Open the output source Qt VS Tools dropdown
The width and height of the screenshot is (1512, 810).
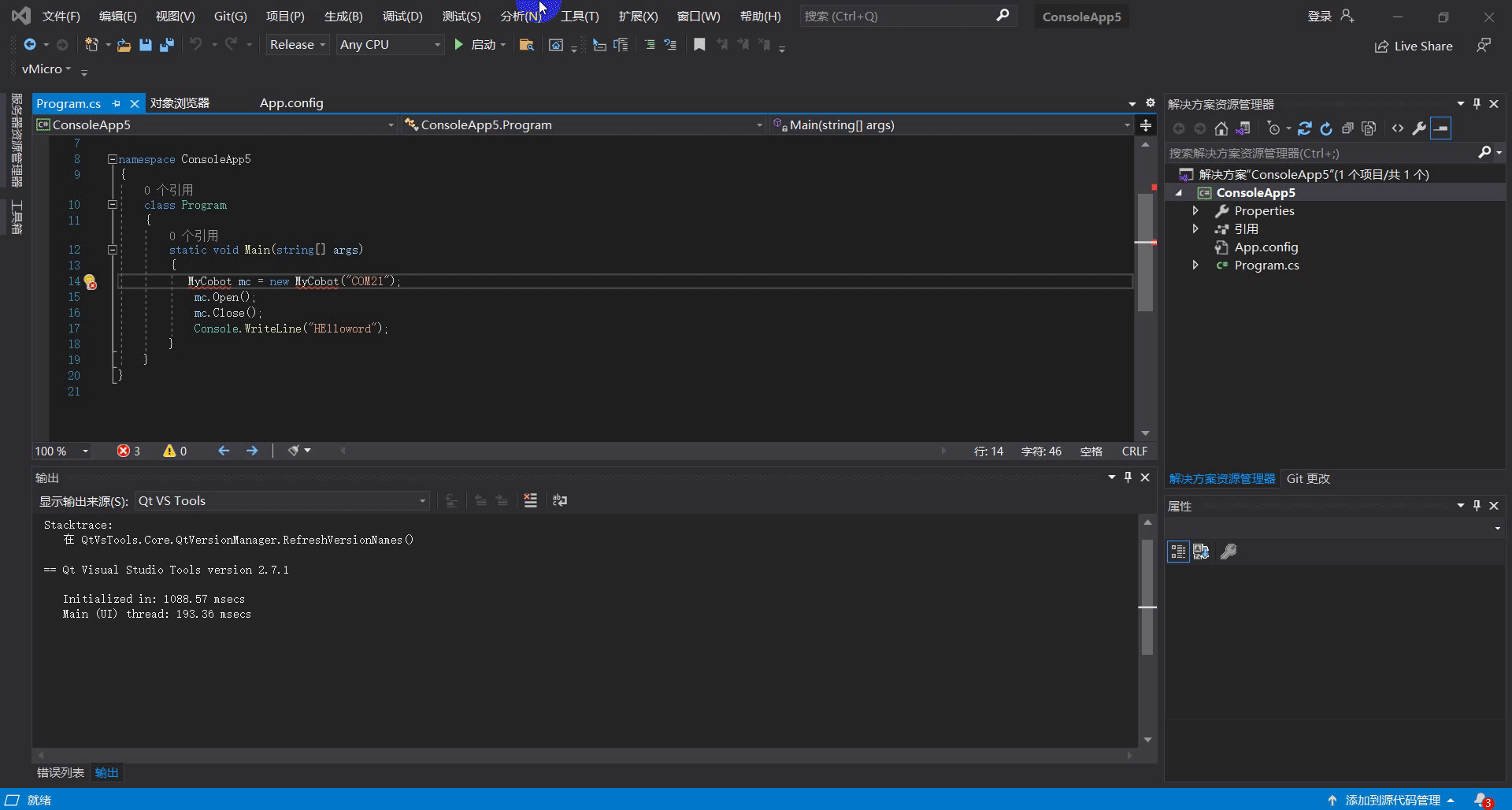[281, 501]
